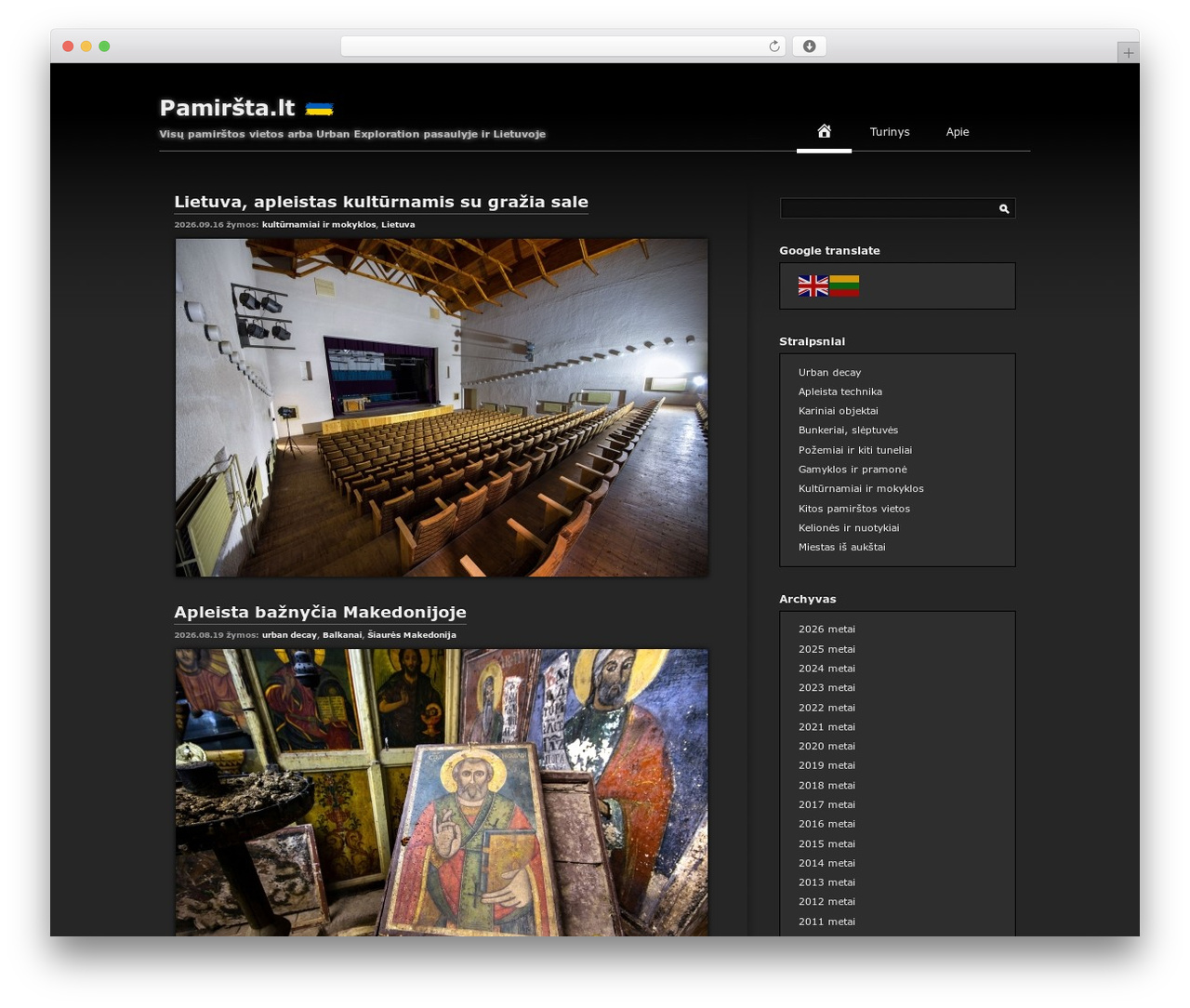
Task: Open the 2022 metai archive
Action: (x=826, y=708)
